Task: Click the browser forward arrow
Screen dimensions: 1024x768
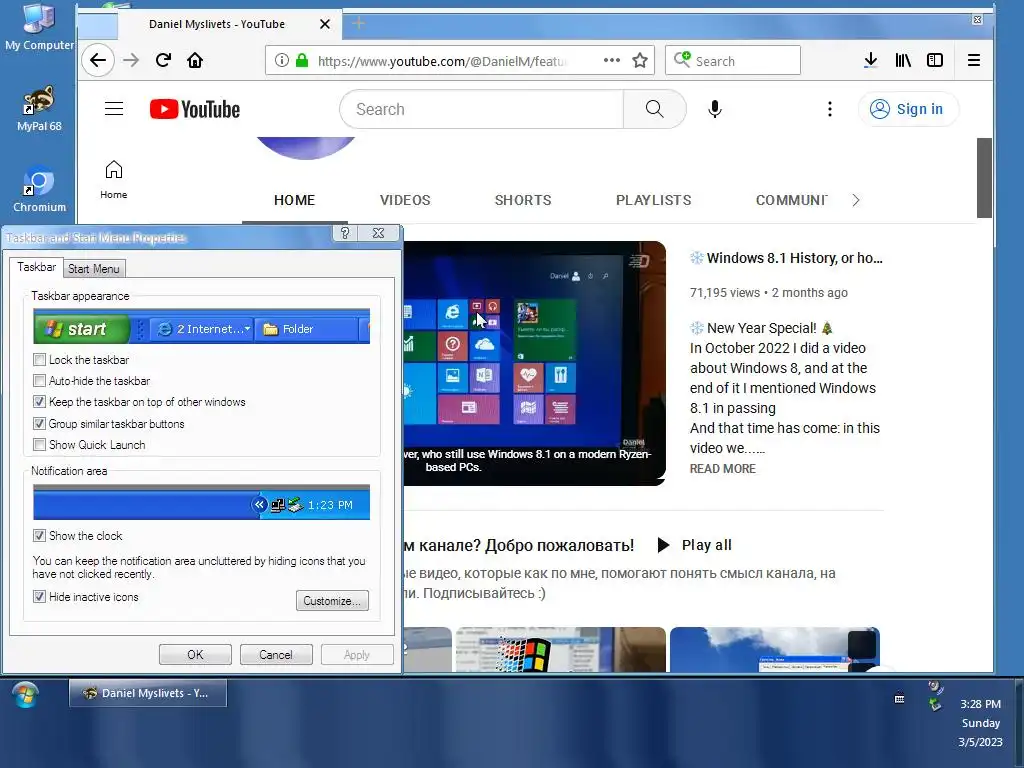Action: (131, 61)
